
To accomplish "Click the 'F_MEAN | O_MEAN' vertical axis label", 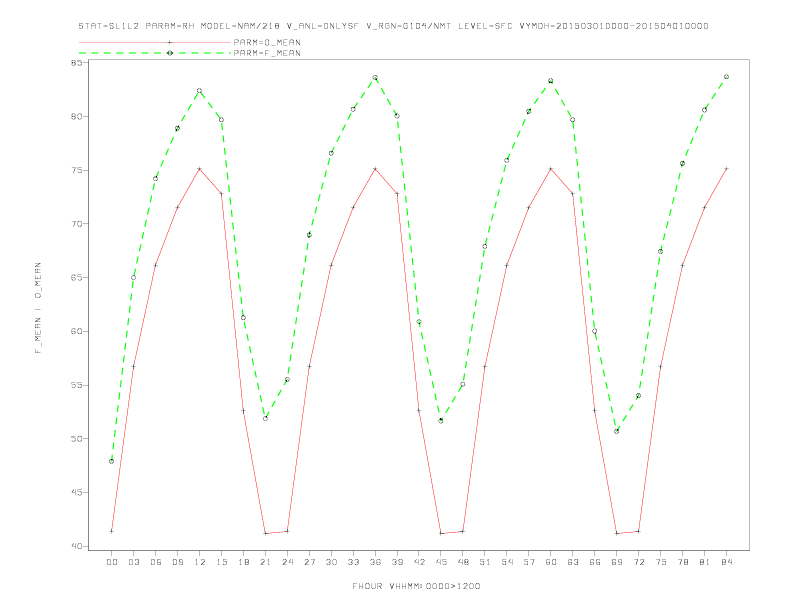I will coord(38,308).
